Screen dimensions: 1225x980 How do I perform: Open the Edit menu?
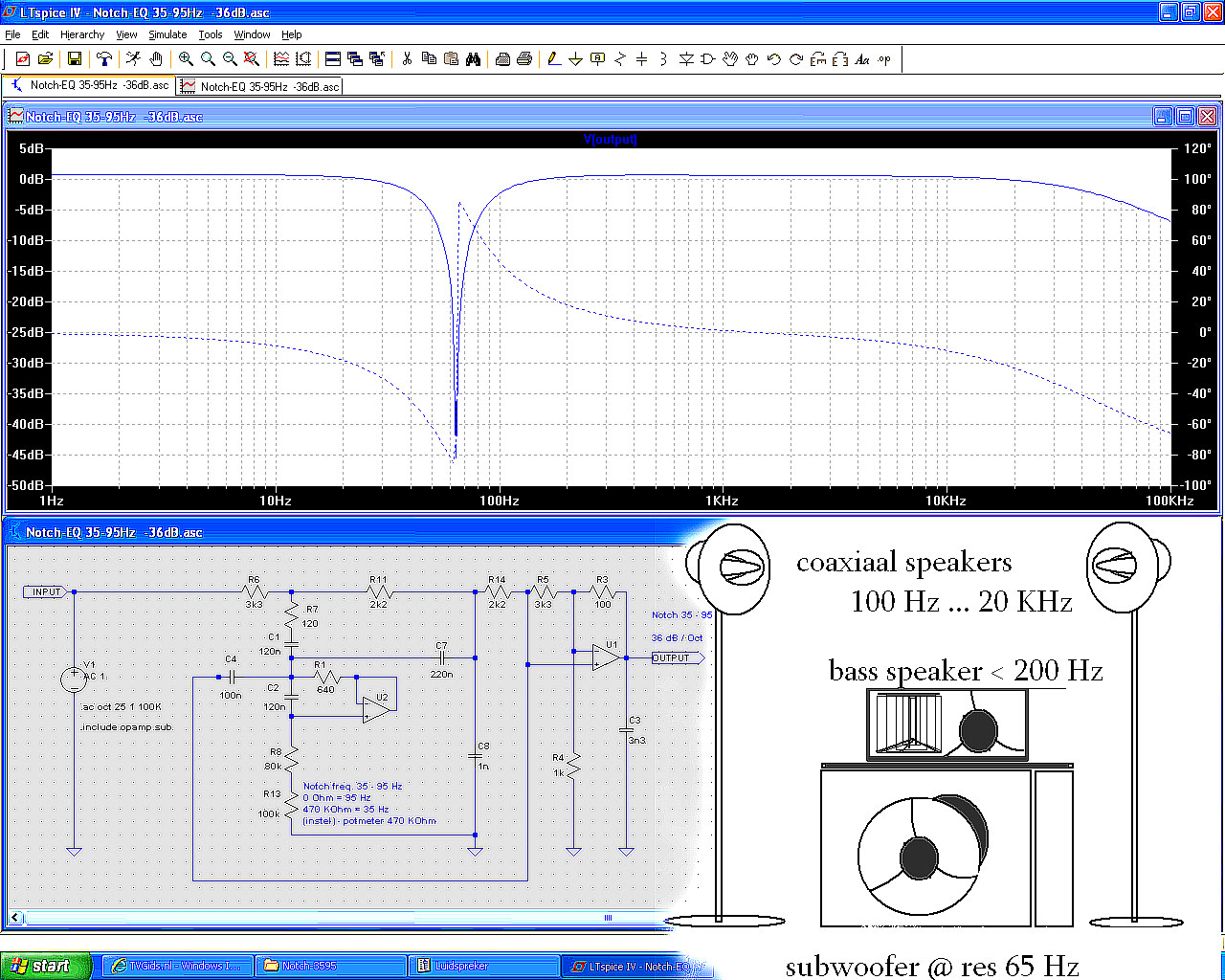pyautogui.click(x=40, y=34)
